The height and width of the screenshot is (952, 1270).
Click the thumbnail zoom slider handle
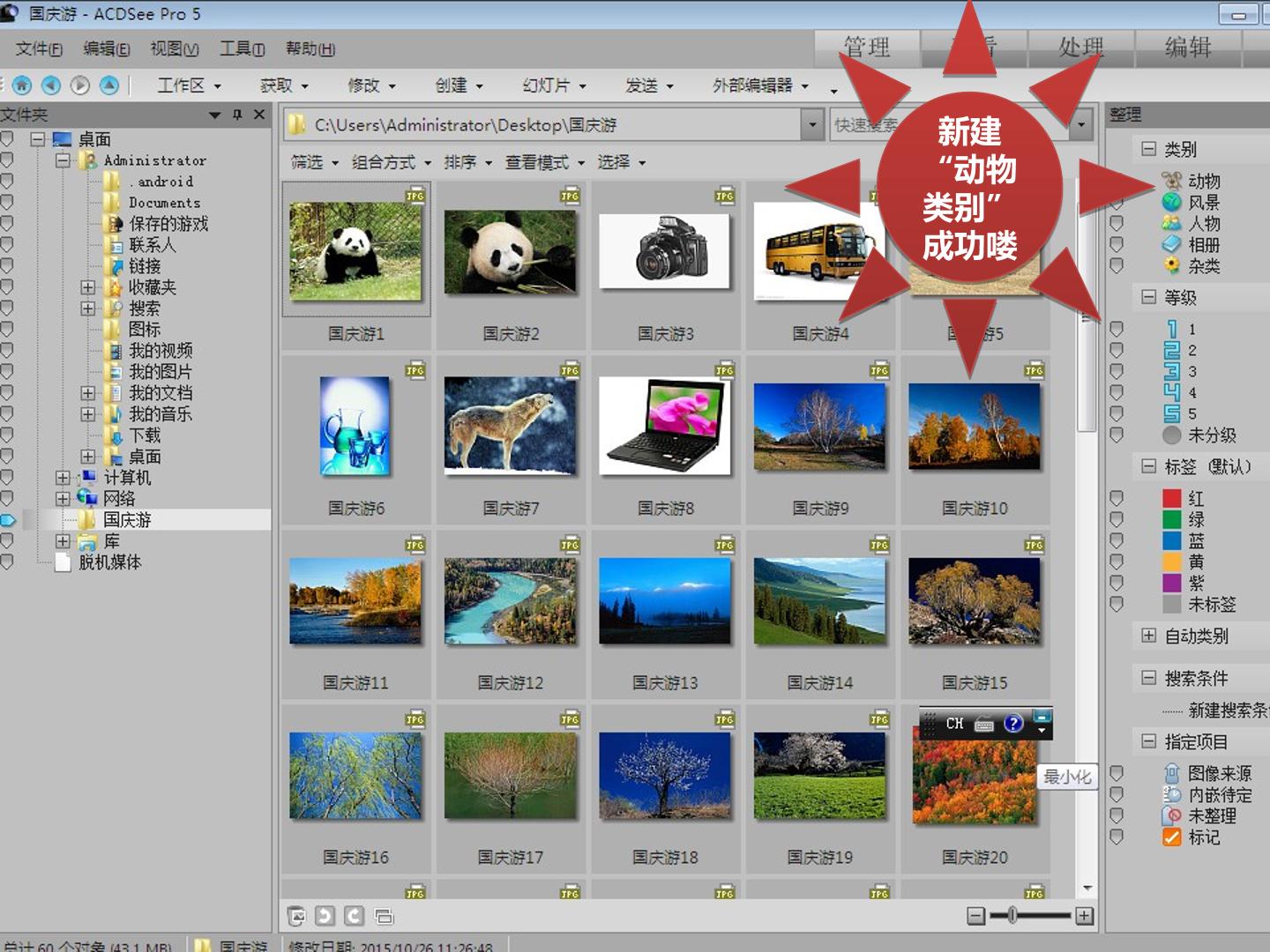pyautogui.click(x=1012, y=916)
